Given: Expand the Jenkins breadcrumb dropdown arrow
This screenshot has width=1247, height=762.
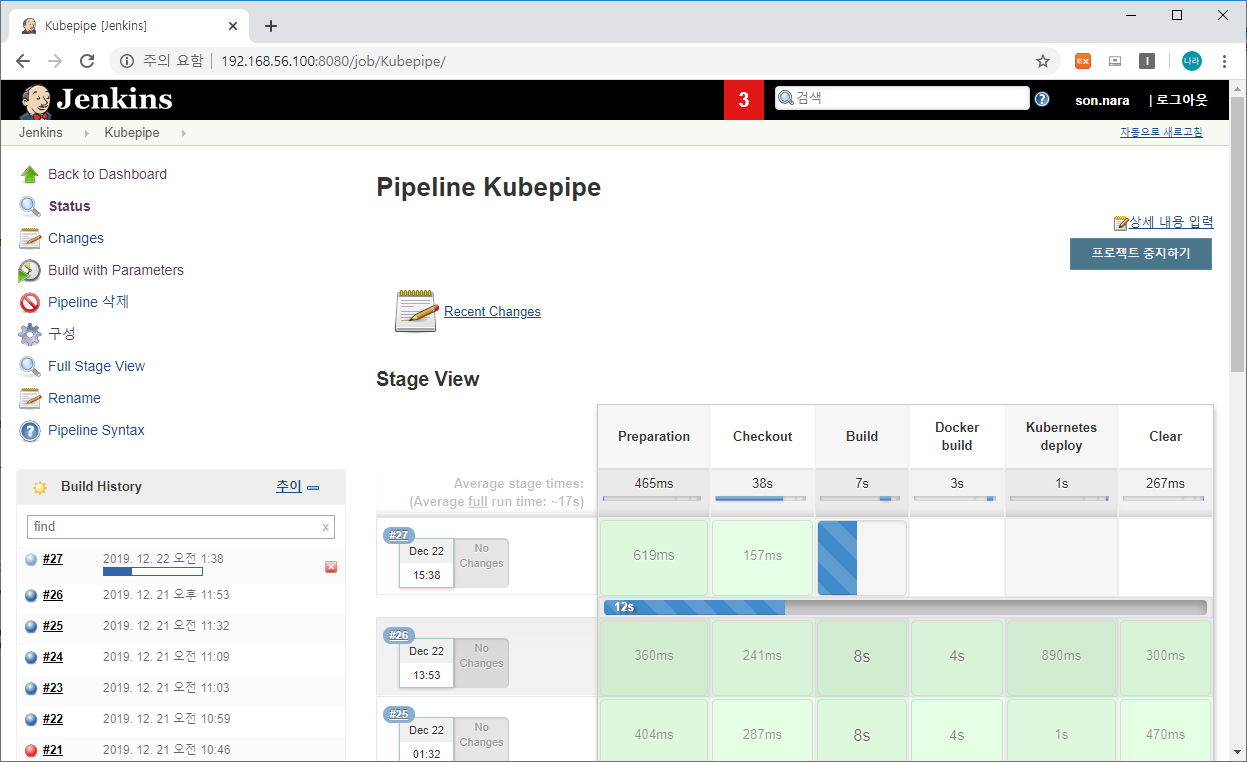Looking at the screenshot, I should point(87,133).
